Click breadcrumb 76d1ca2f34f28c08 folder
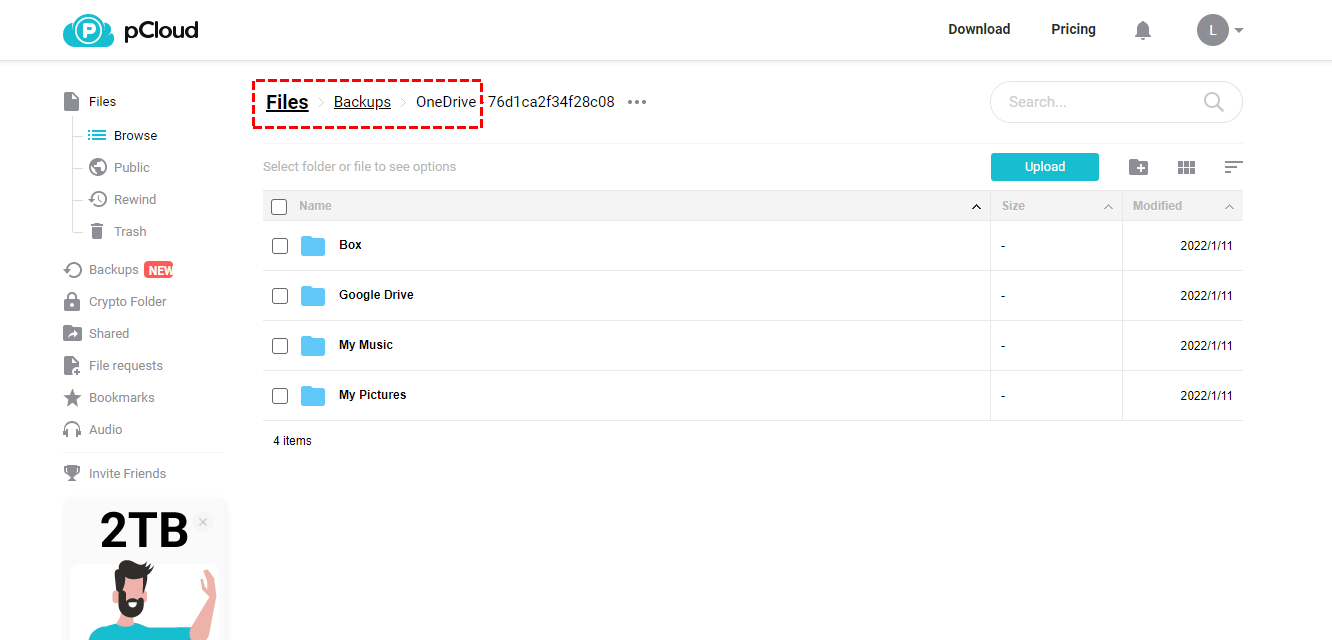The width and height of the screenshot is (1332, 640). pyautogui.click(x=551, y=102)
